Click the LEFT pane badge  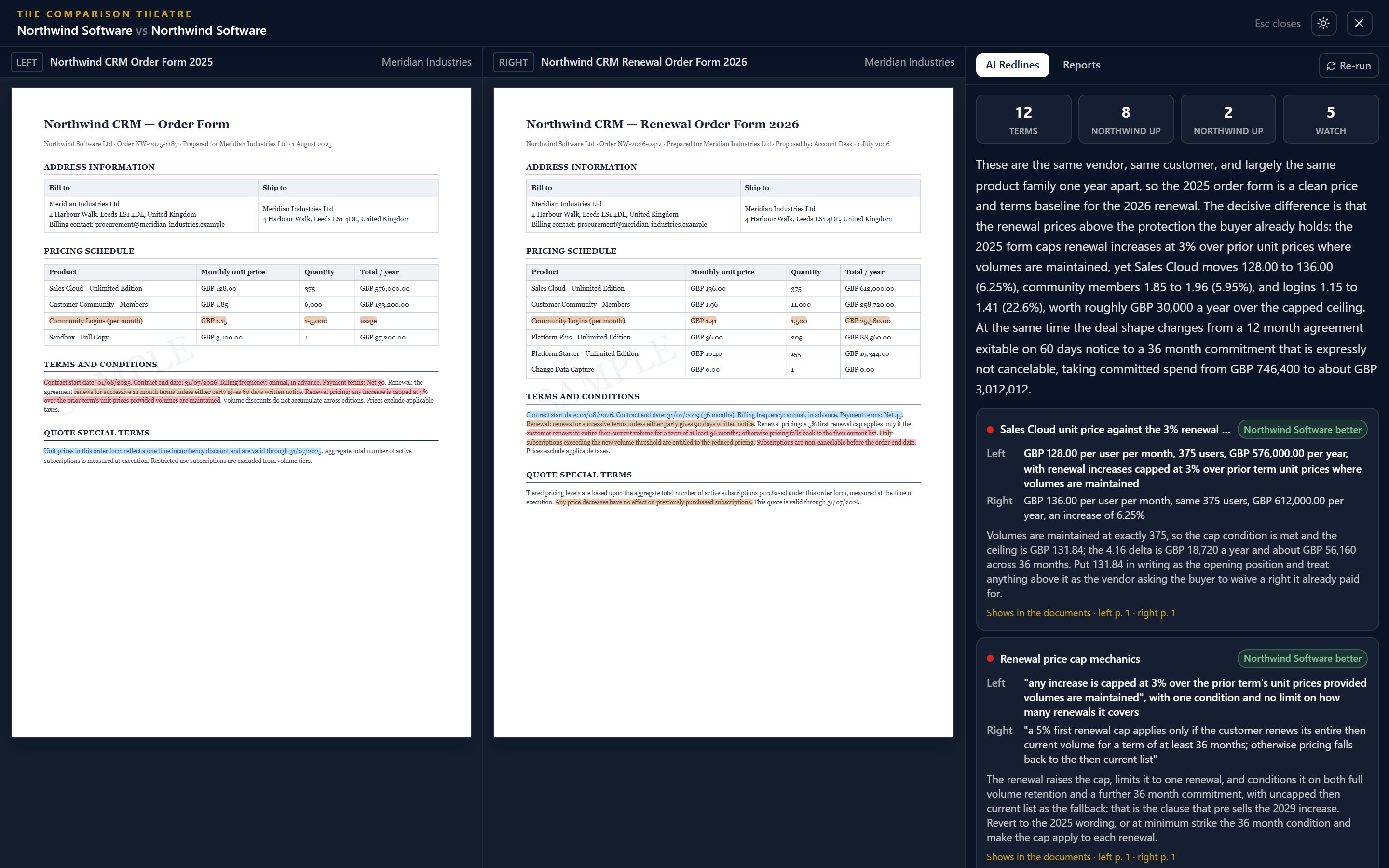point(27,62)
